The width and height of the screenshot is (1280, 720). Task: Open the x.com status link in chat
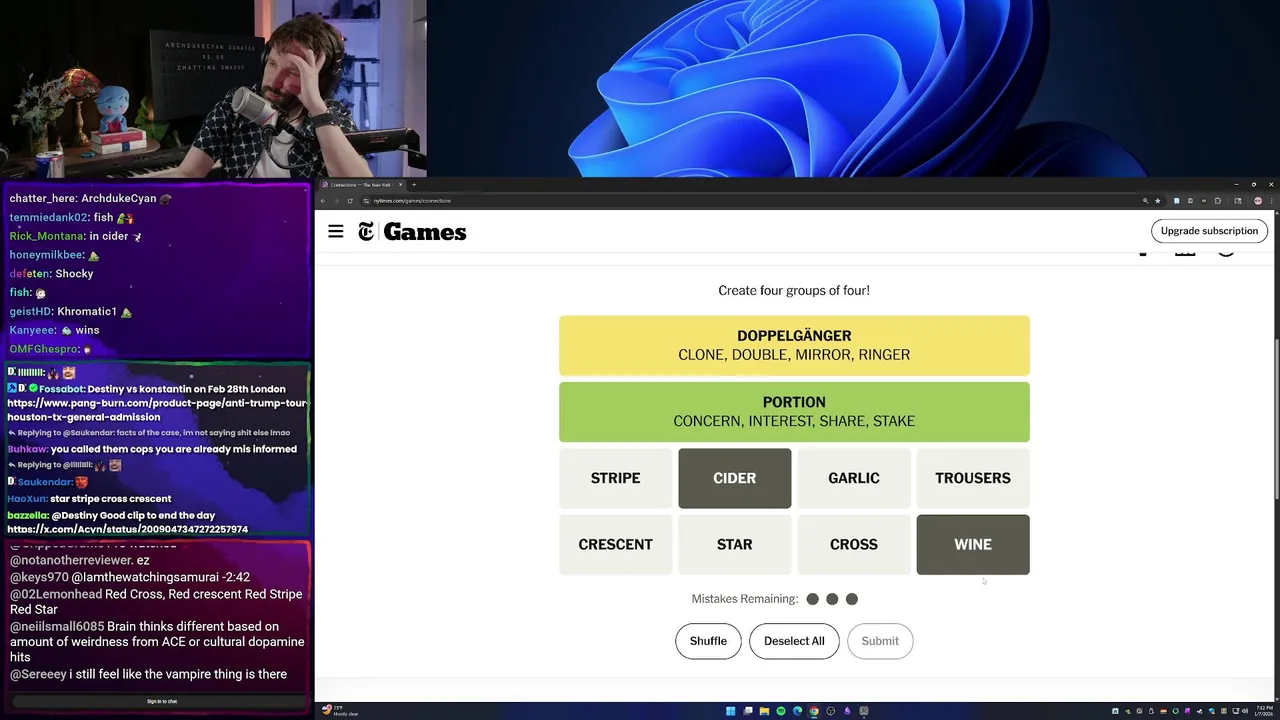127,529
